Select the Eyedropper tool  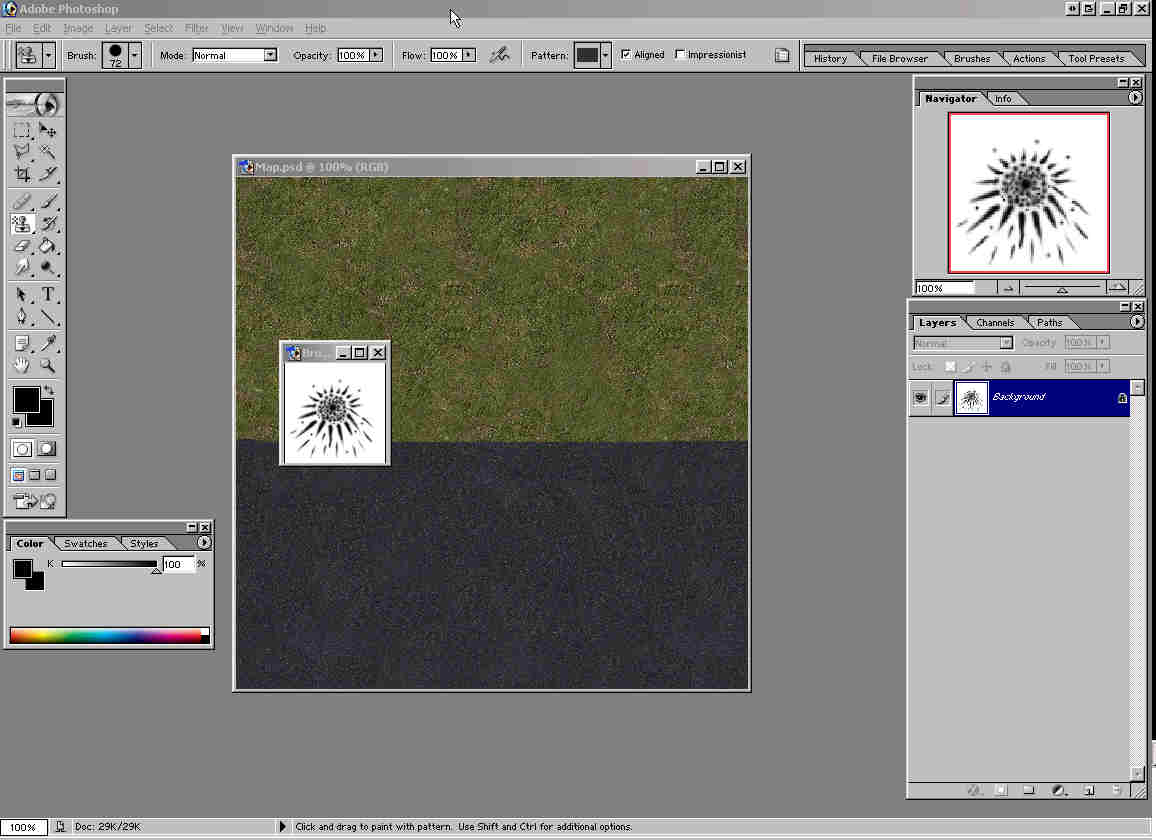click(48, 343)
